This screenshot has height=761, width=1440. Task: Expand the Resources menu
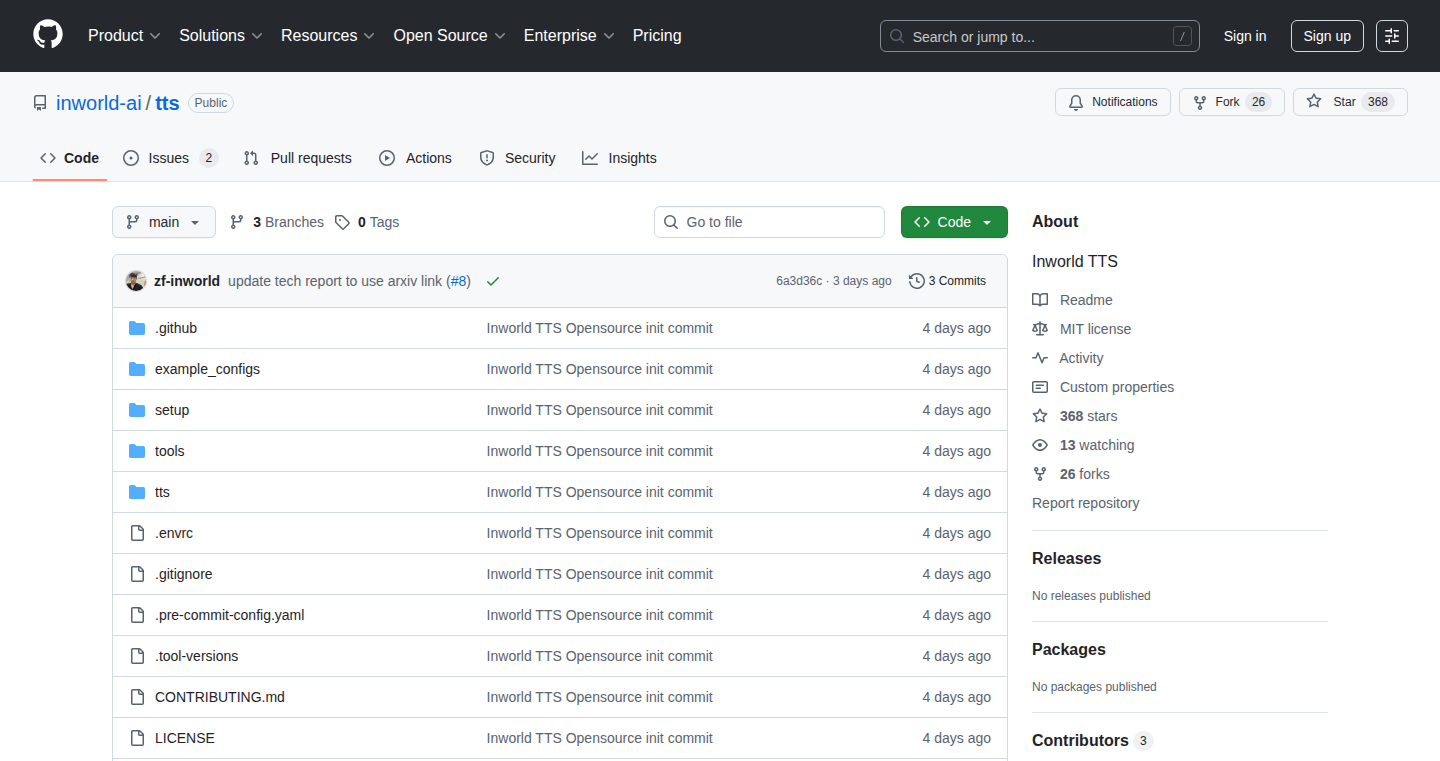(328, 36)
